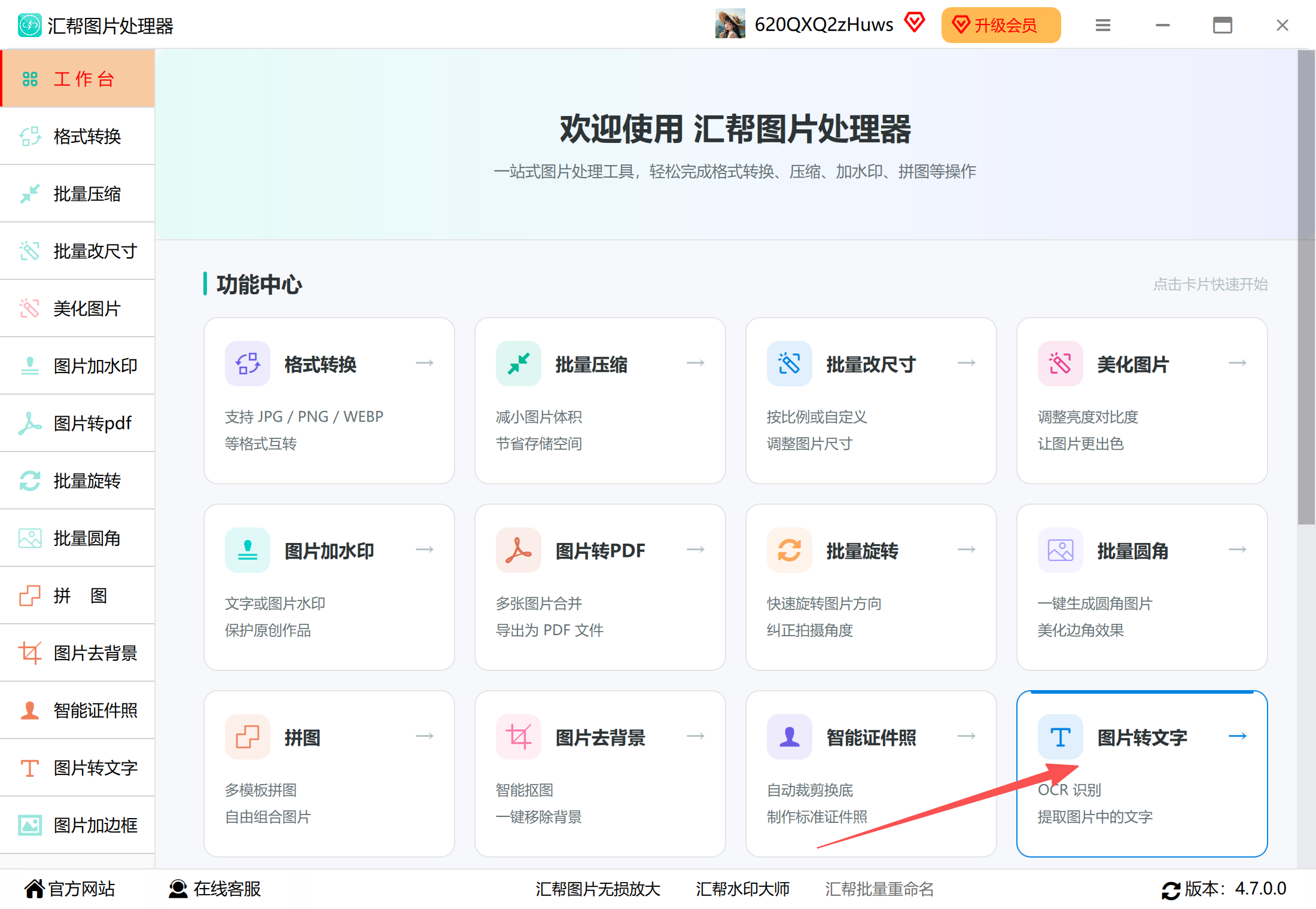Screen dimensions: 1316x909
Task: Click the 拼图 card icon
Action: coord(248,737)
